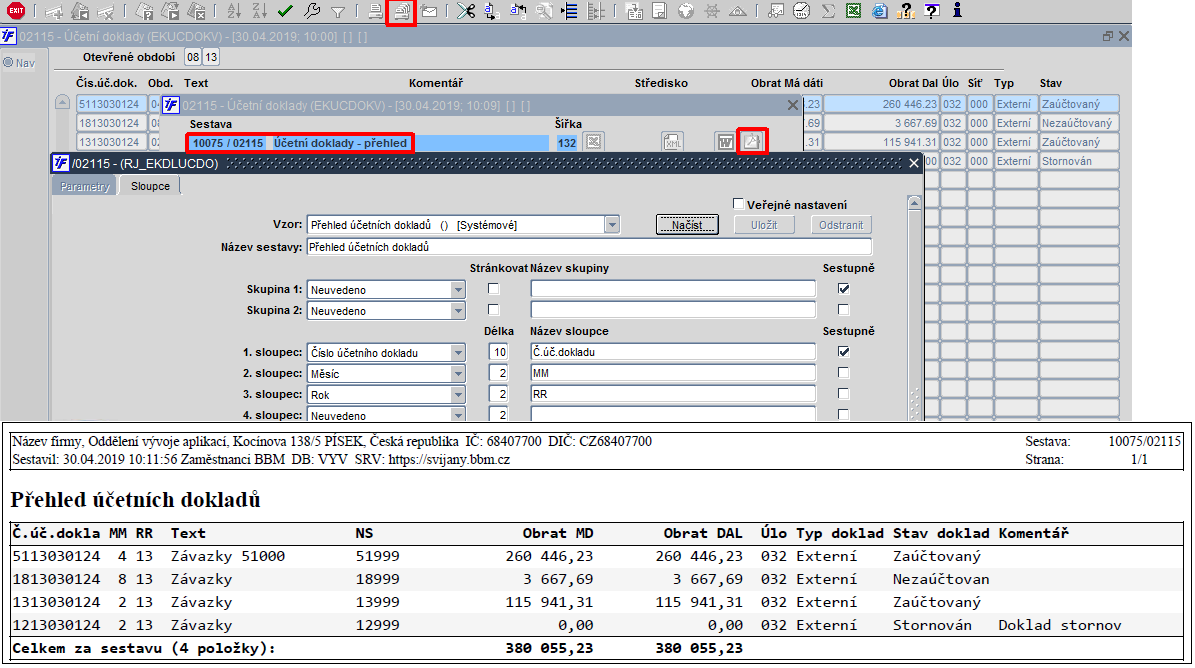This screenshot has width=1195, height=668.
Task: Click the PDF export icon in Sestava row
Action: coord(751,141)
